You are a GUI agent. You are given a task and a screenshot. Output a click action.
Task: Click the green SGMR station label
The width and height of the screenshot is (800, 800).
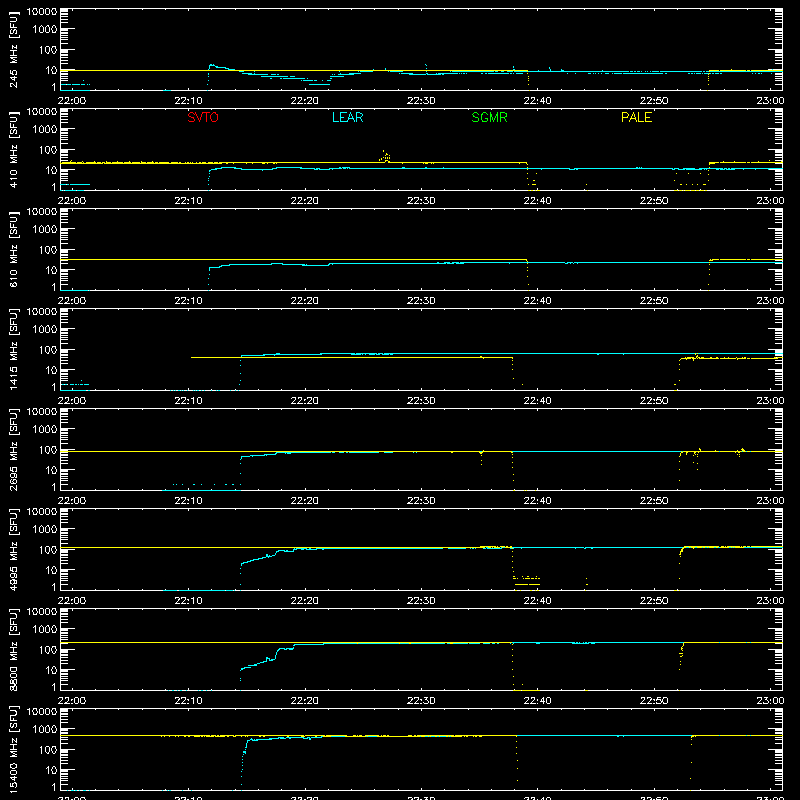pos(489,117)
